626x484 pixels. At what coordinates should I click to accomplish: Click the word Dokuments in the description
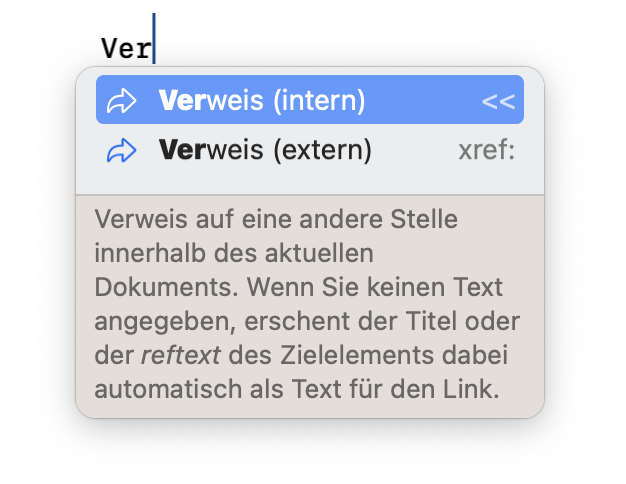pyautogui.click(x=166, y=287)
